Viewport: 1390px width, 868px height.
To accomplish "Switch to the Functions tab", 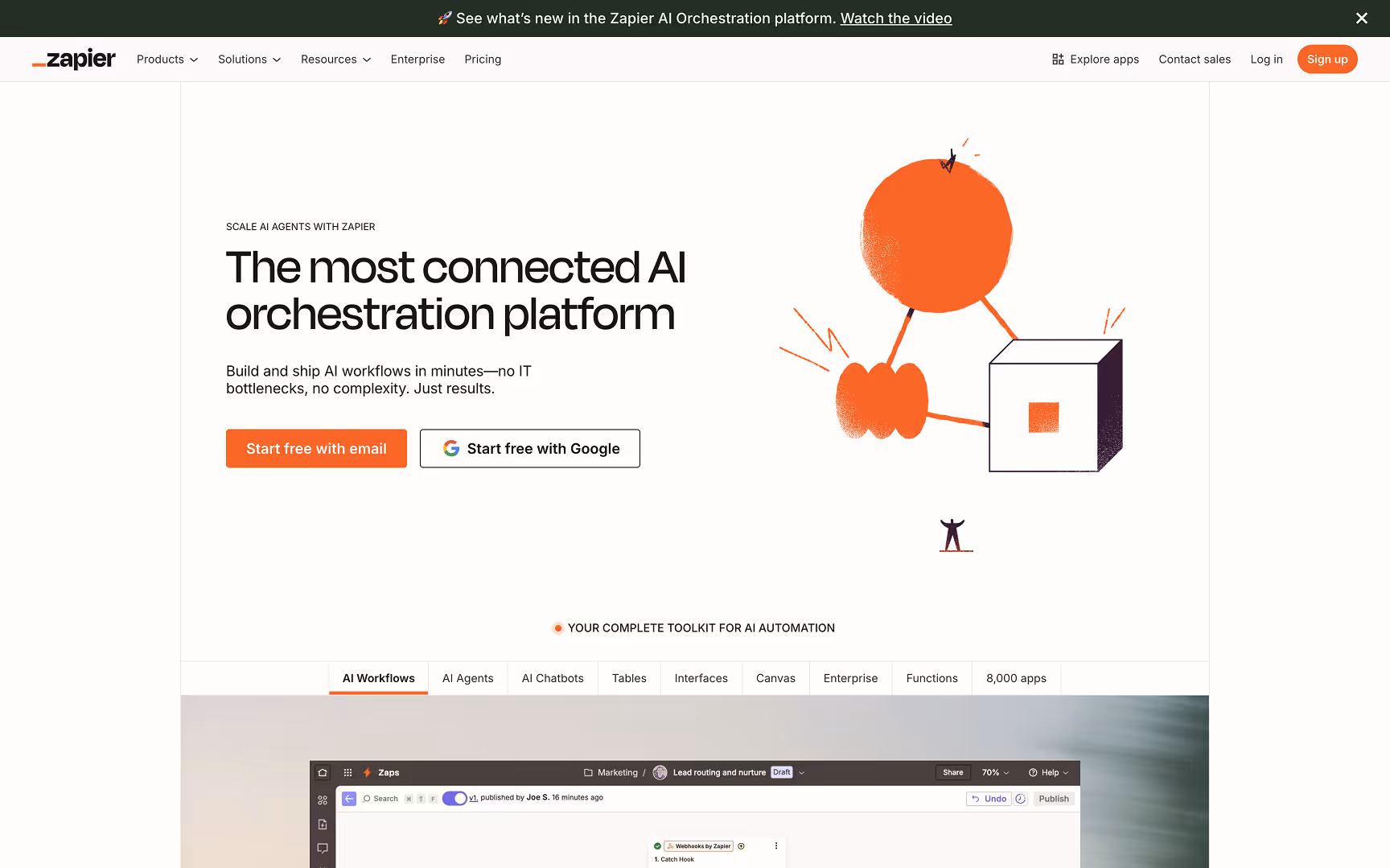I will pyautogui.click(x=932, y=678).
